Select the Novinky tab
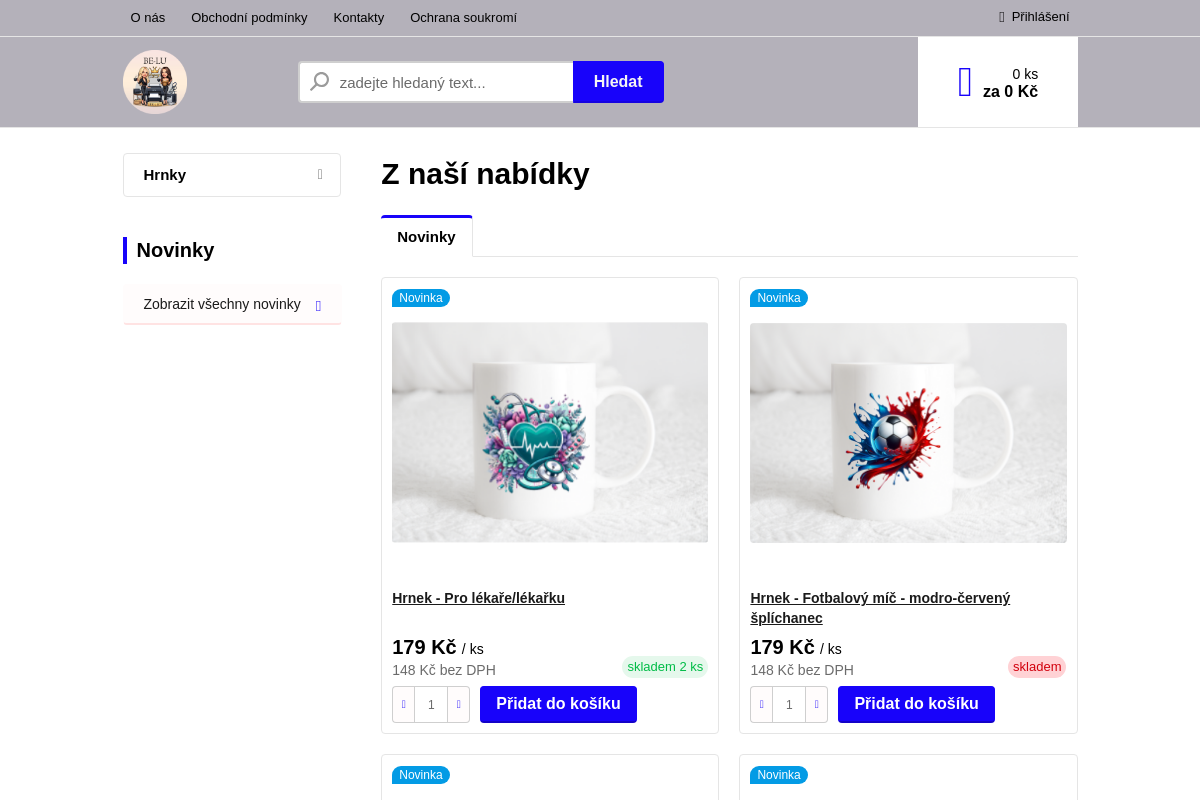 pos(426,236)
